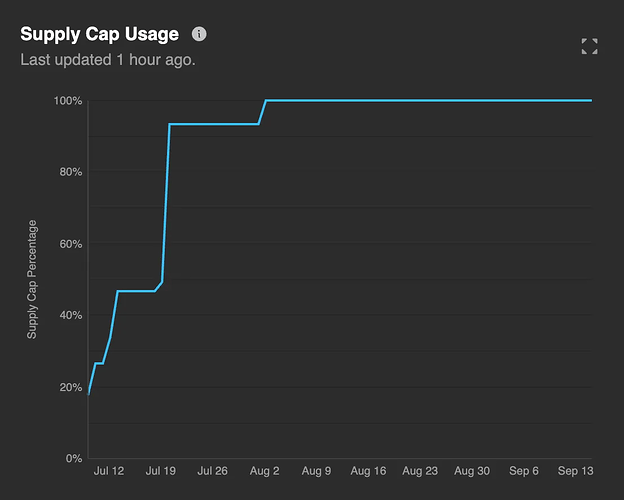Click the Aug 23 date label

click(x=420, y=470)
